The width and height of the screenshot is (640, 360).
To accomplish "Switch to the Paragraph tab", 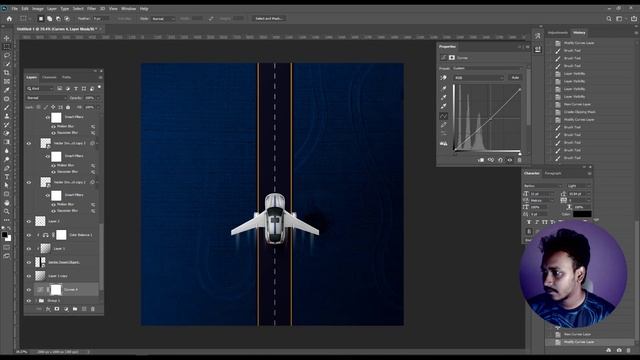I will (553, 173).
